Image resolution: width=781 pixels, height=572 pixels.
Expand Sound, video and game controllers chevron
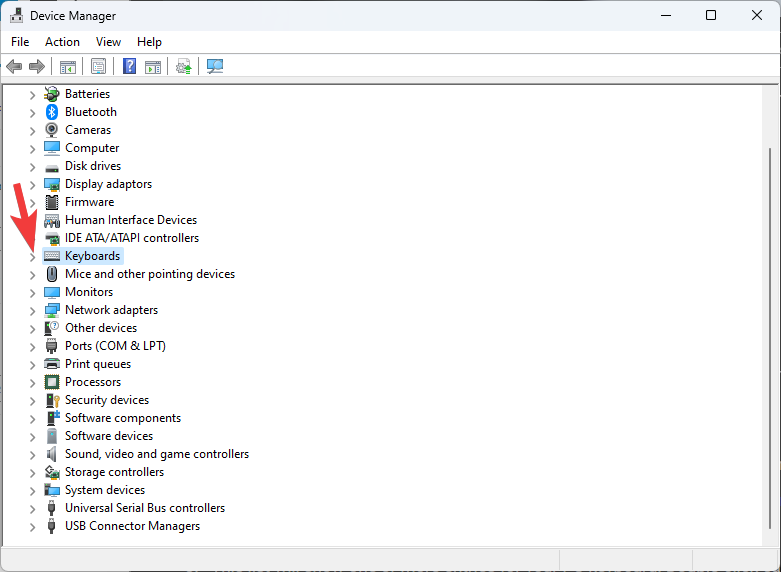pyautogui.click(x=32, y=455)
